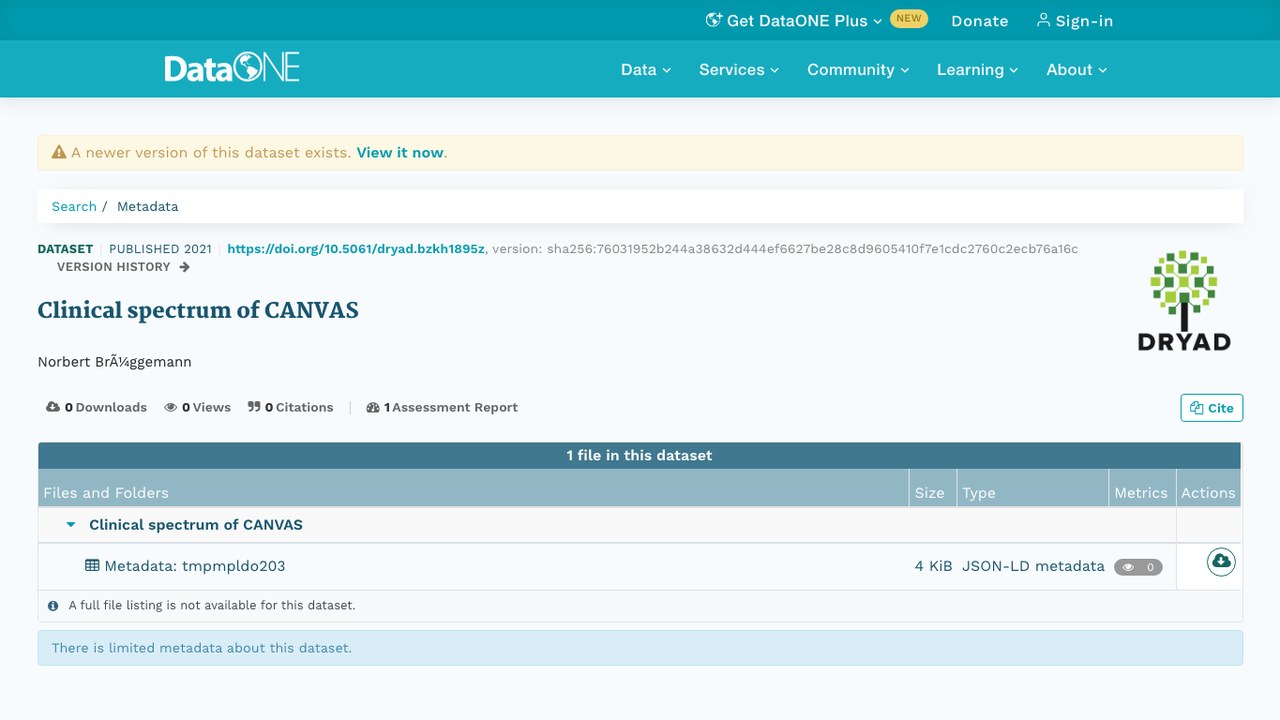Click the Assessment Report gauge icon

(373, 407)
